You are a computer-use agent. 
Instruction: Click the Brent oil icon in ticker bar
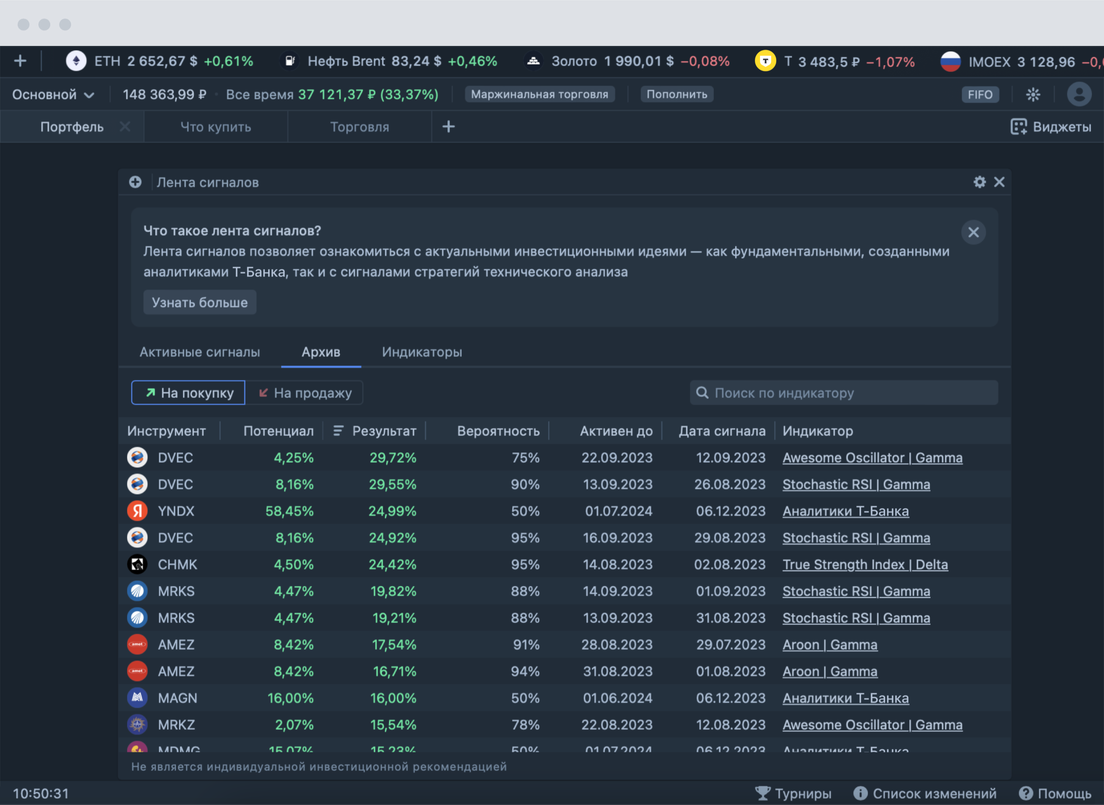pyautogui.click(x=289, y=61)
